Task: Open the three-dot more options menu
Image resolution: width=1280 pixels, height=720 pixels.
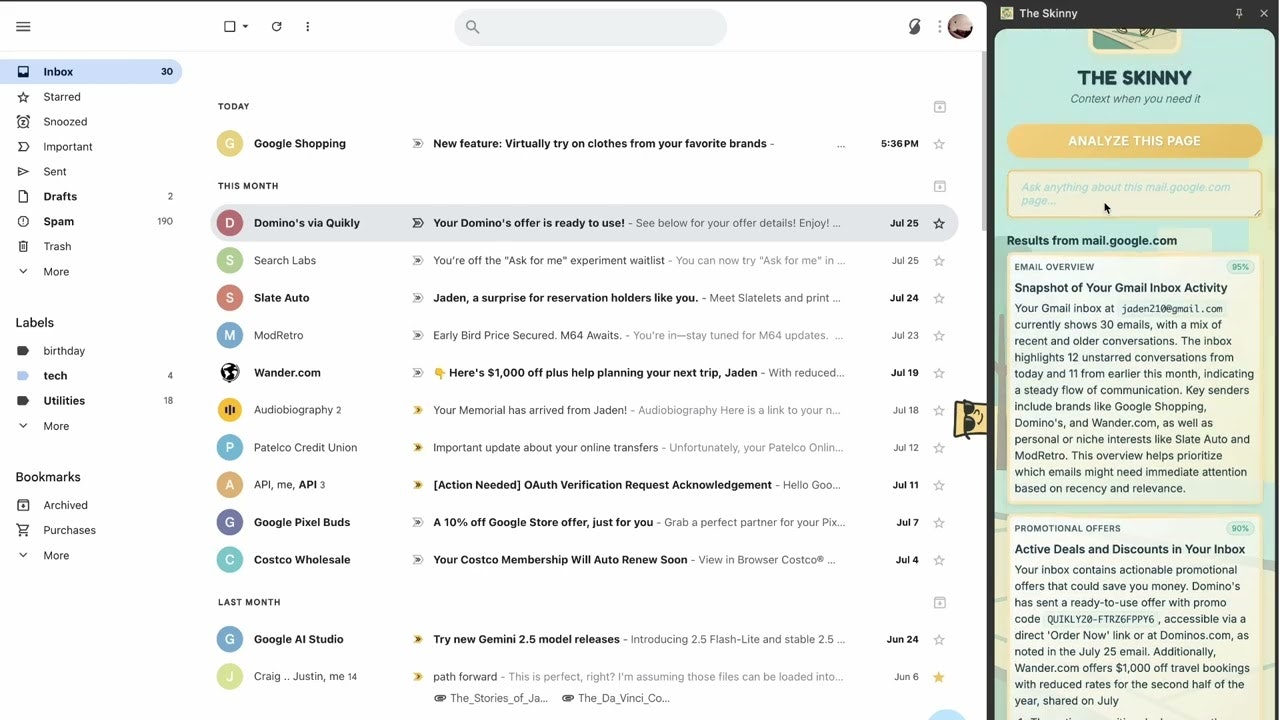Action: coord(307,27)
